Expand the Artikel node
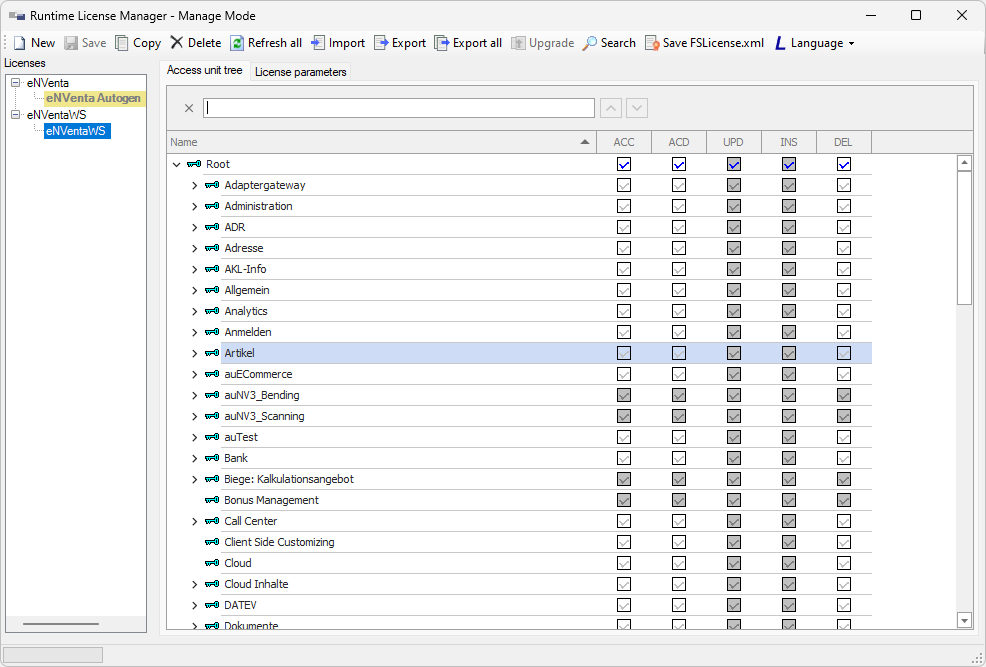 195,353
